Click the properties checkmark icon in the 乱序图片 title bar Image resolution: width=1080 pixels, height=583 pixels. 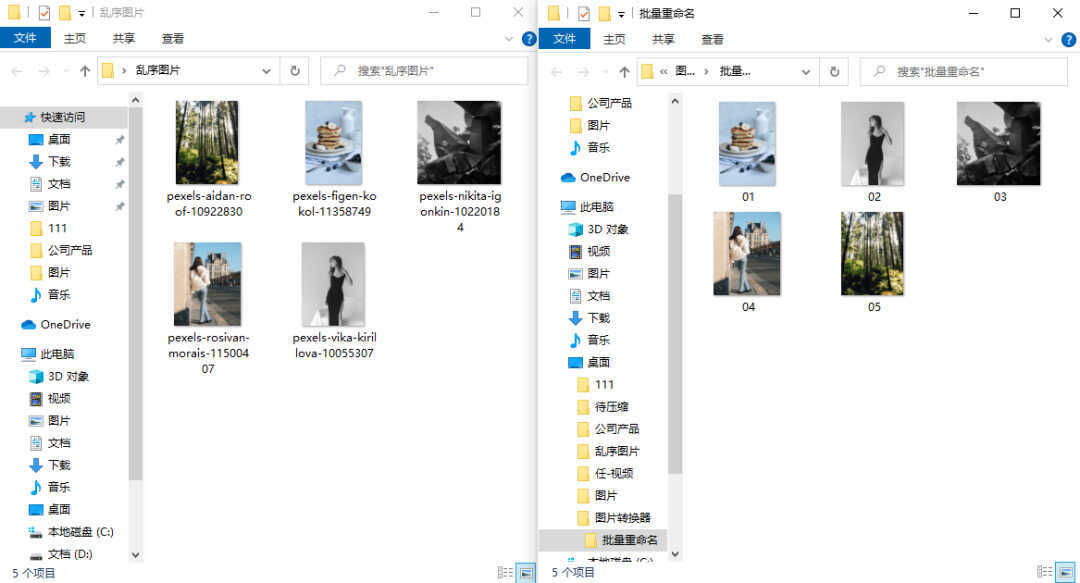44,12
